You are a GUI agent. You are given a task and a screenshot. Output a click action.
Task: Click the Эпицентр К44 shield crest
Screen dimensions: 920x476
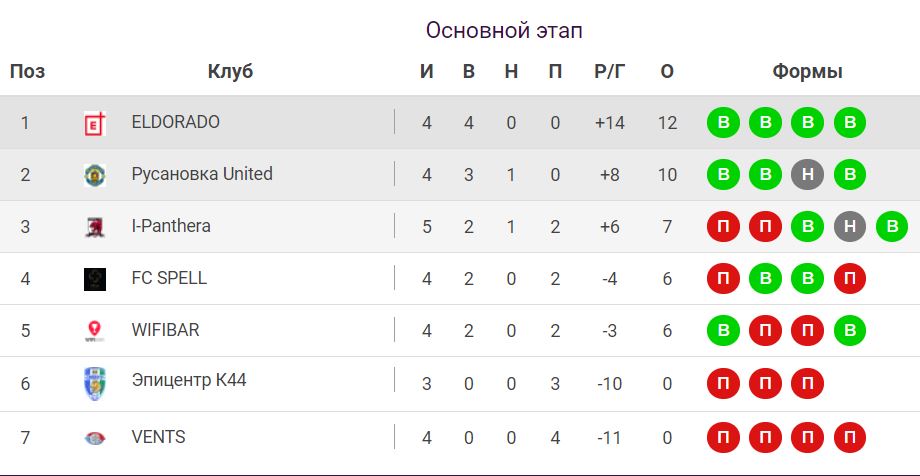(95, 383)
